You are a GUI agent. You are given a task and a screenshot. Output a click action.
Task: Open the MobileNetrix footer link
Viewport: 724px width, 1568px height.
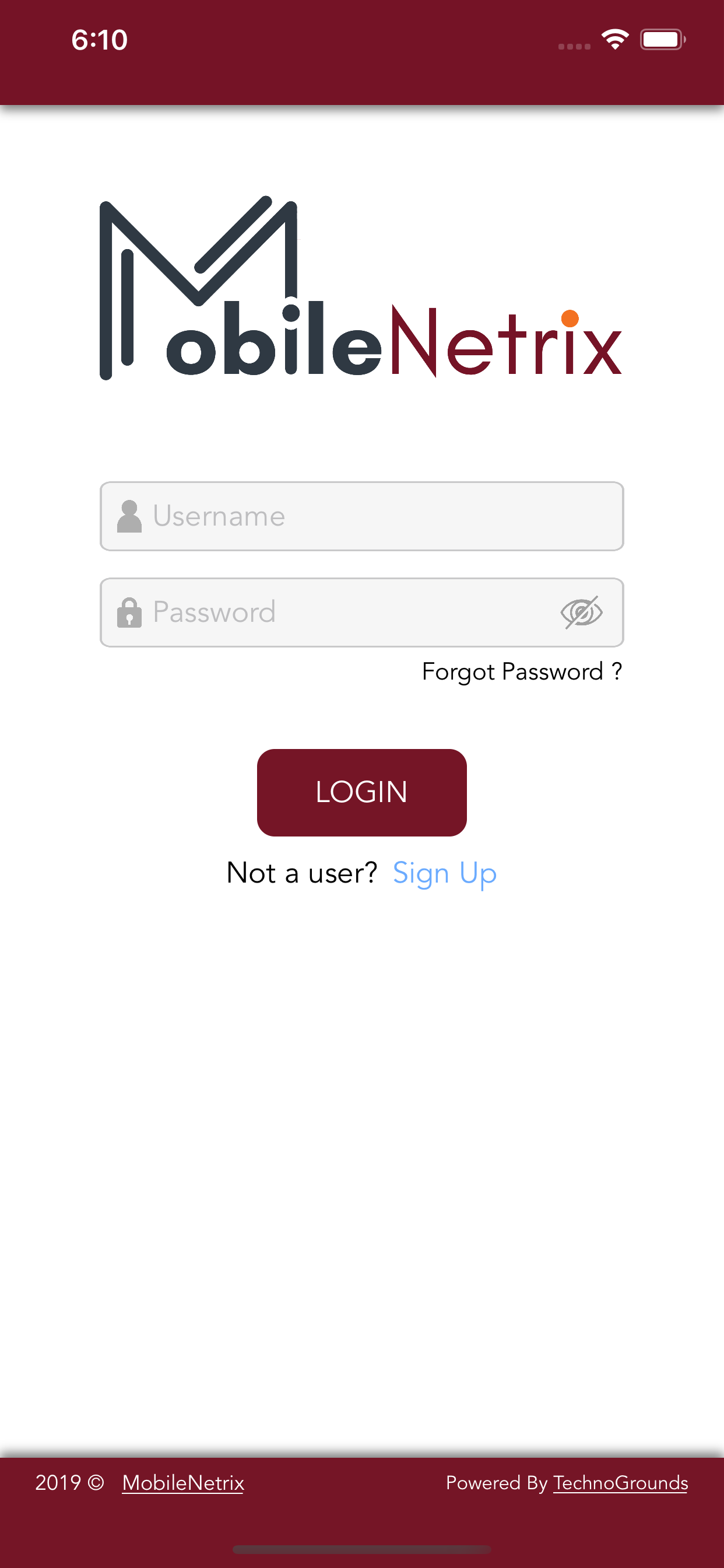click(x=183, y=1483)
